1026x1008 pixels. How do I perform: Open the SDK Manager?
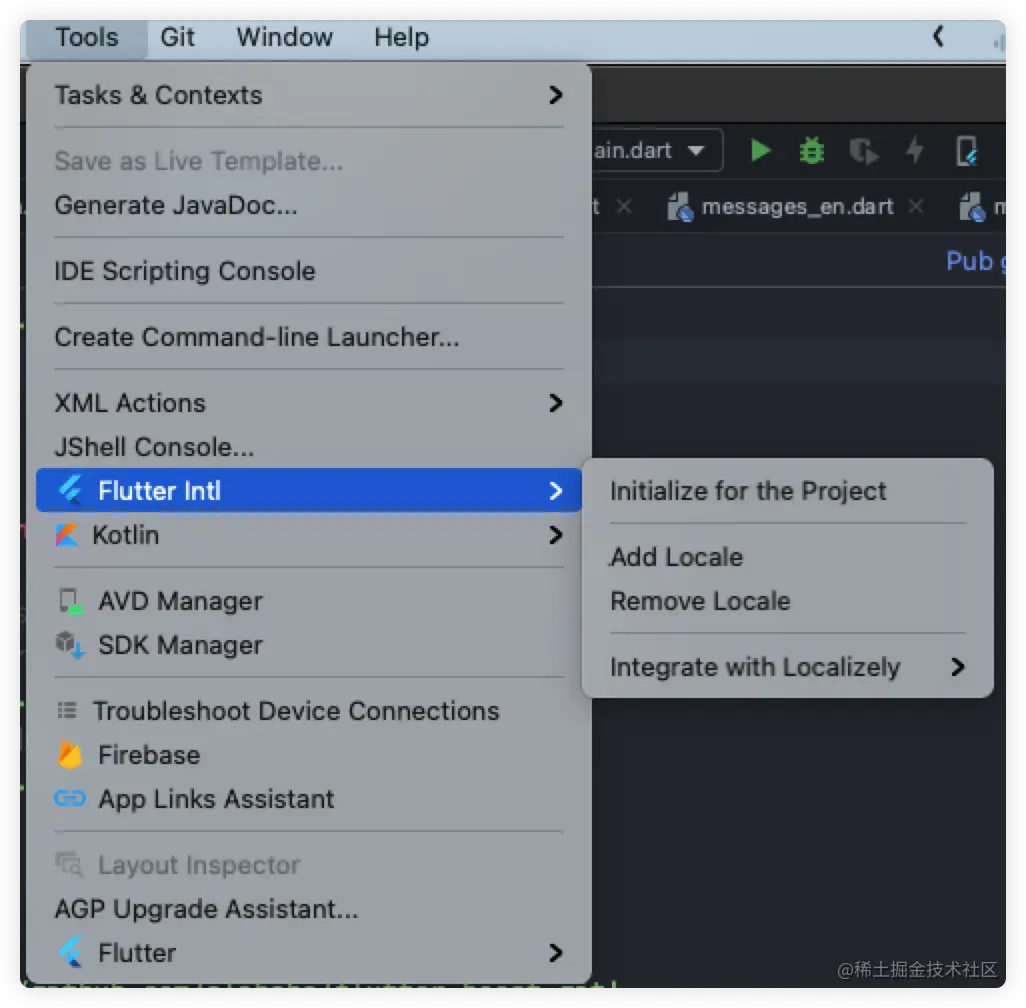pyautogui.click(x=178, y=645)
